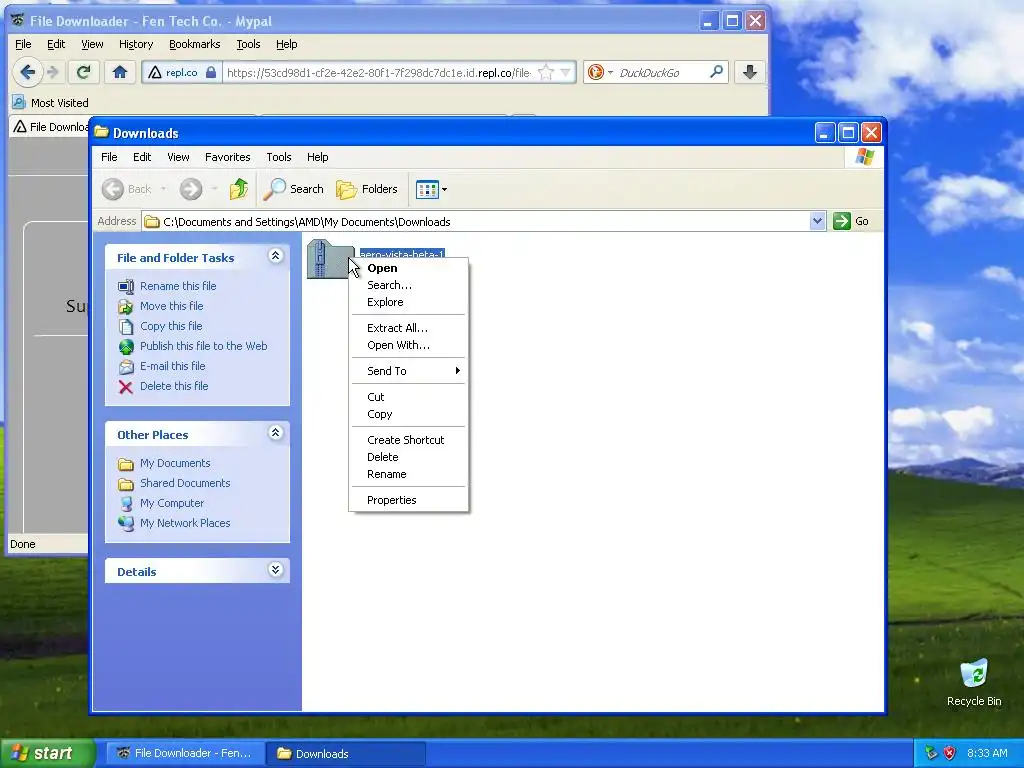The image size is (1024, 768).
Task: Open View menu in Downloads window
Action: (178, 157)
